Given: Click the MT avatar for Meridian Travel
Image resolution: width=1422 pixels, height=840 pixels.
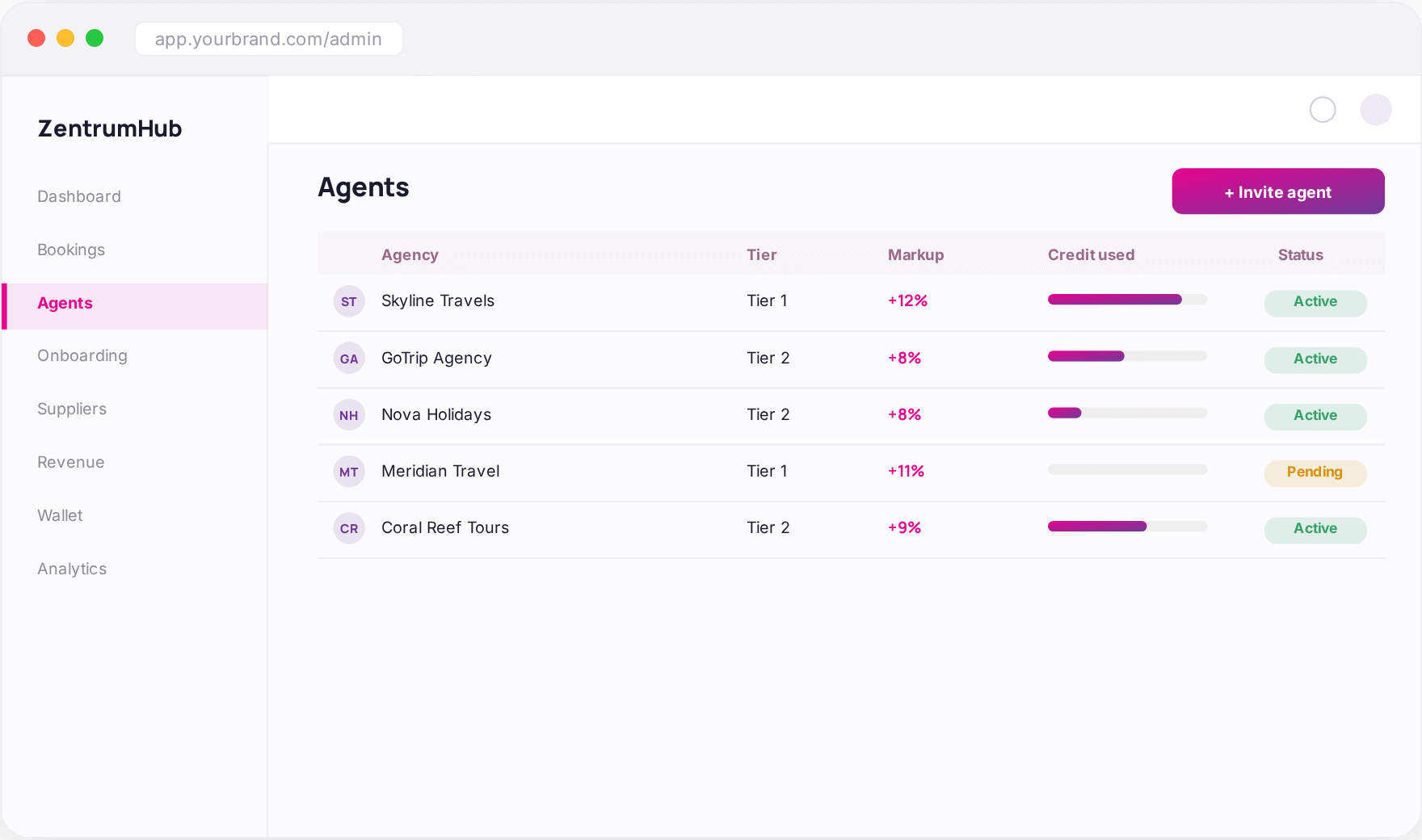Looking at the screenshot, I should click(x=349, y=472).
